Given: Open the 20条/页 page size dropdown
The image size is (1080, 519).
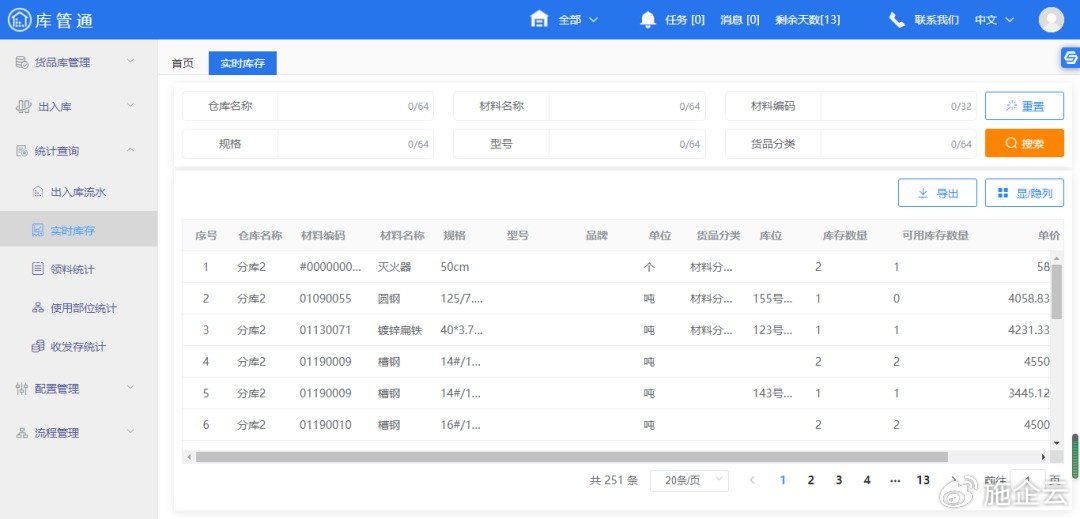Looking at the screenshot, I should click(689, 480).
